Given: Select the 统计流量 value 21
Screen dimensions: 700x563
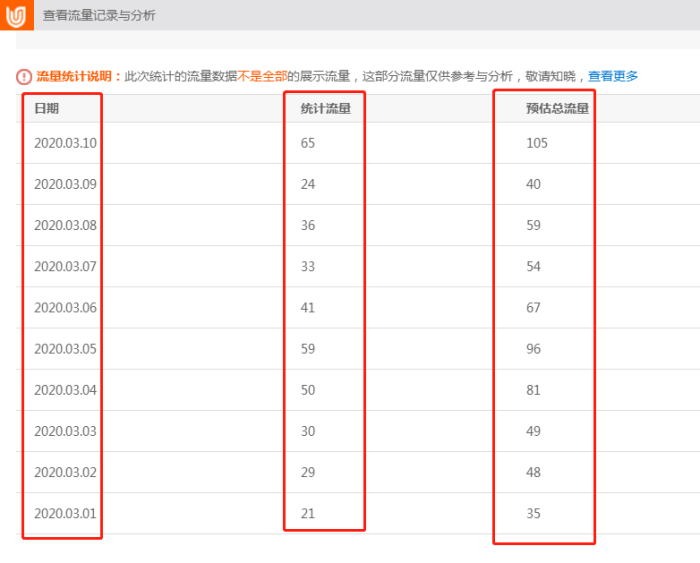Looking at the screenshot, I should [x=307, y=513].
